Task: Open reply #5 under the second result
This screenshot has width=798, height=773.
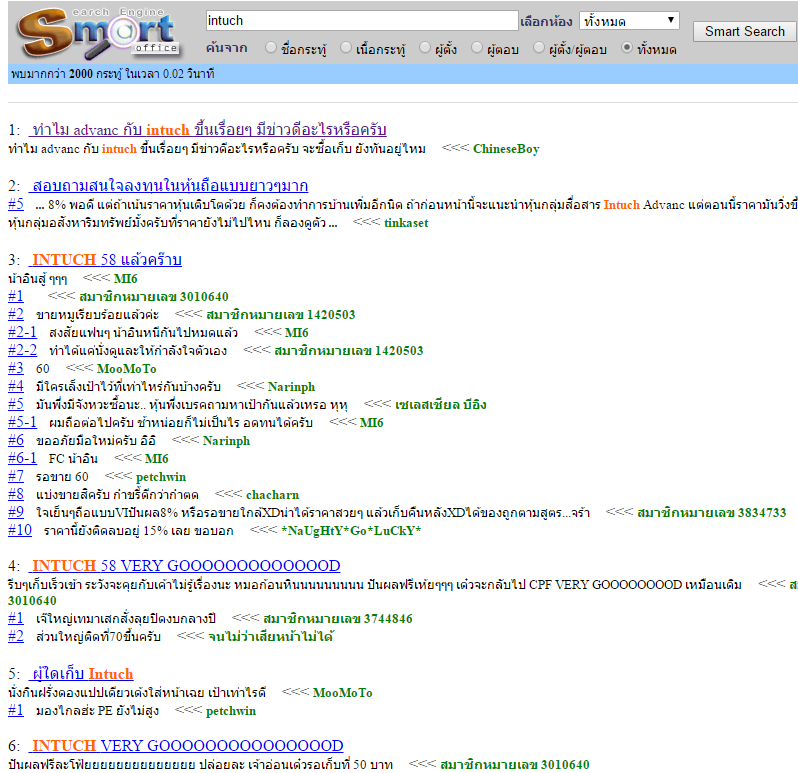Action: (15, 204)
